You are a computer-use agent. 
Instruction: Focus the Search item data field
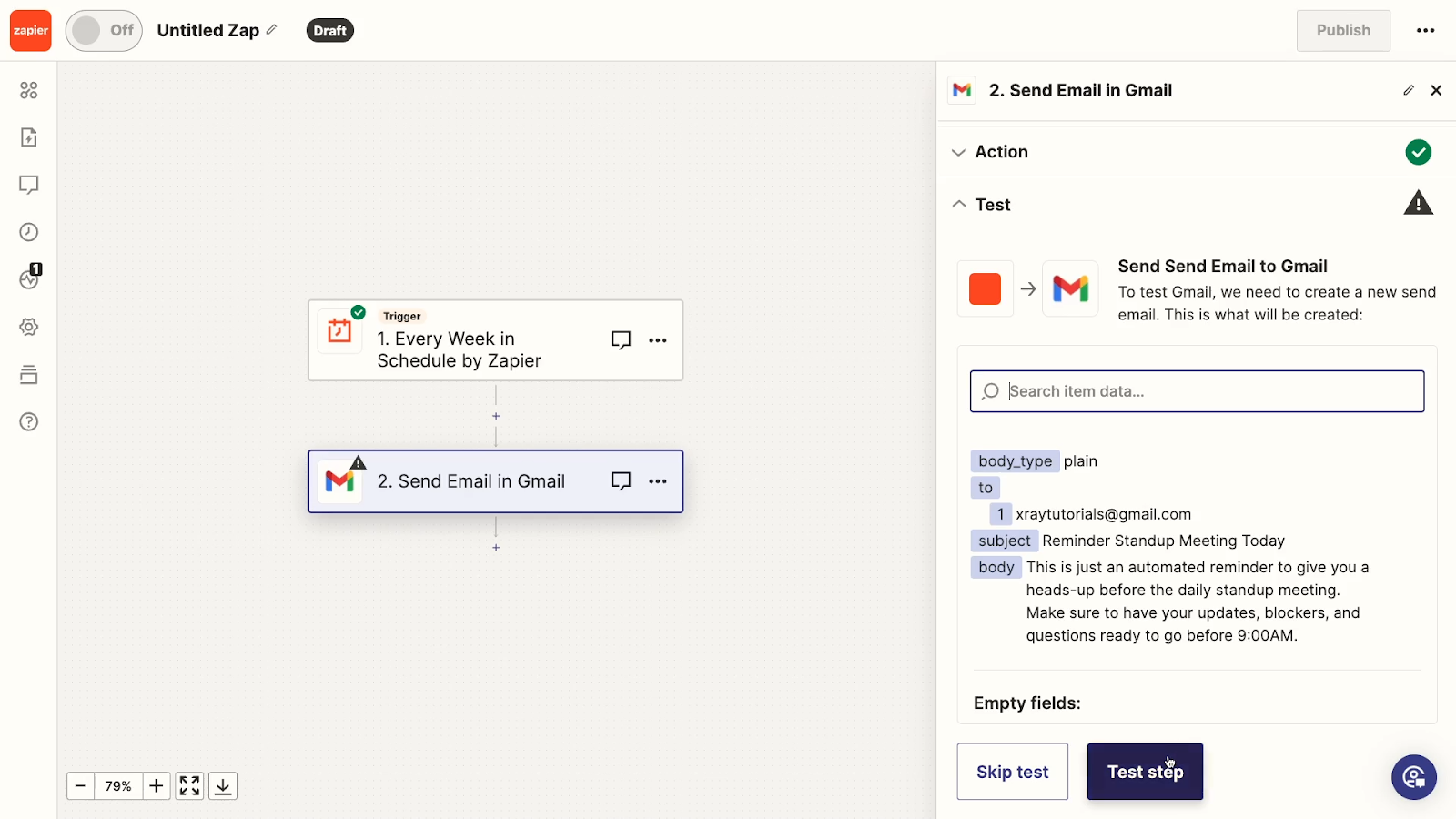coord(1198,391)
